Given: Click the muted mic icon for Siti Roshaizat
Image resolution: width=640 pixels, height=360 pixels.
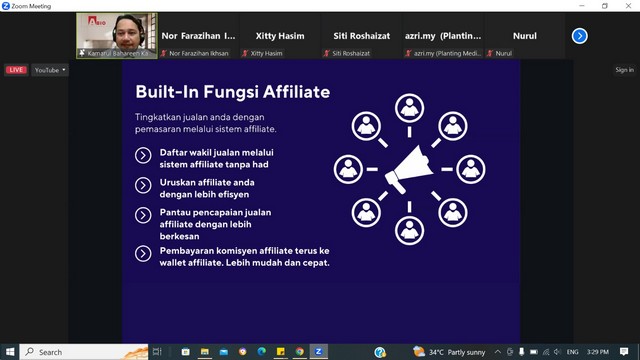Looking at the screenshot, I should pos(327,53).
